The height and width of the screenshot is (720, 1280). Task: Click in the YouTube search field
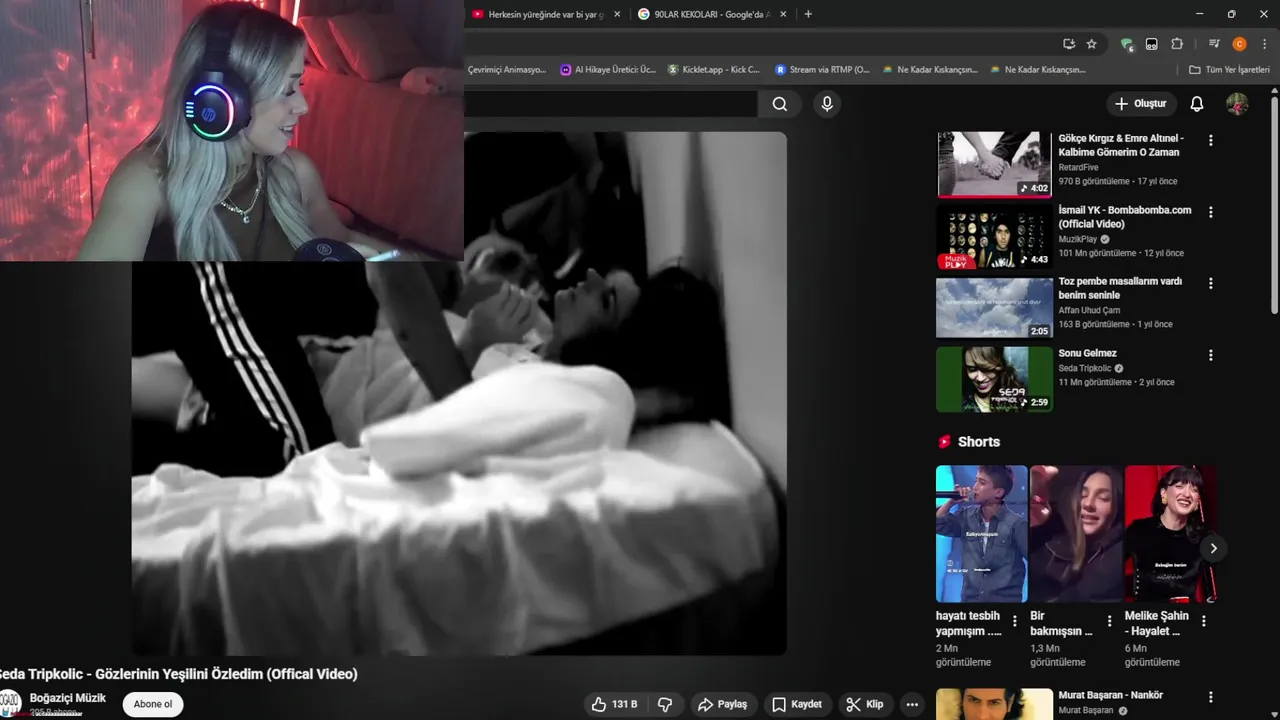click(x=610, y=104)
